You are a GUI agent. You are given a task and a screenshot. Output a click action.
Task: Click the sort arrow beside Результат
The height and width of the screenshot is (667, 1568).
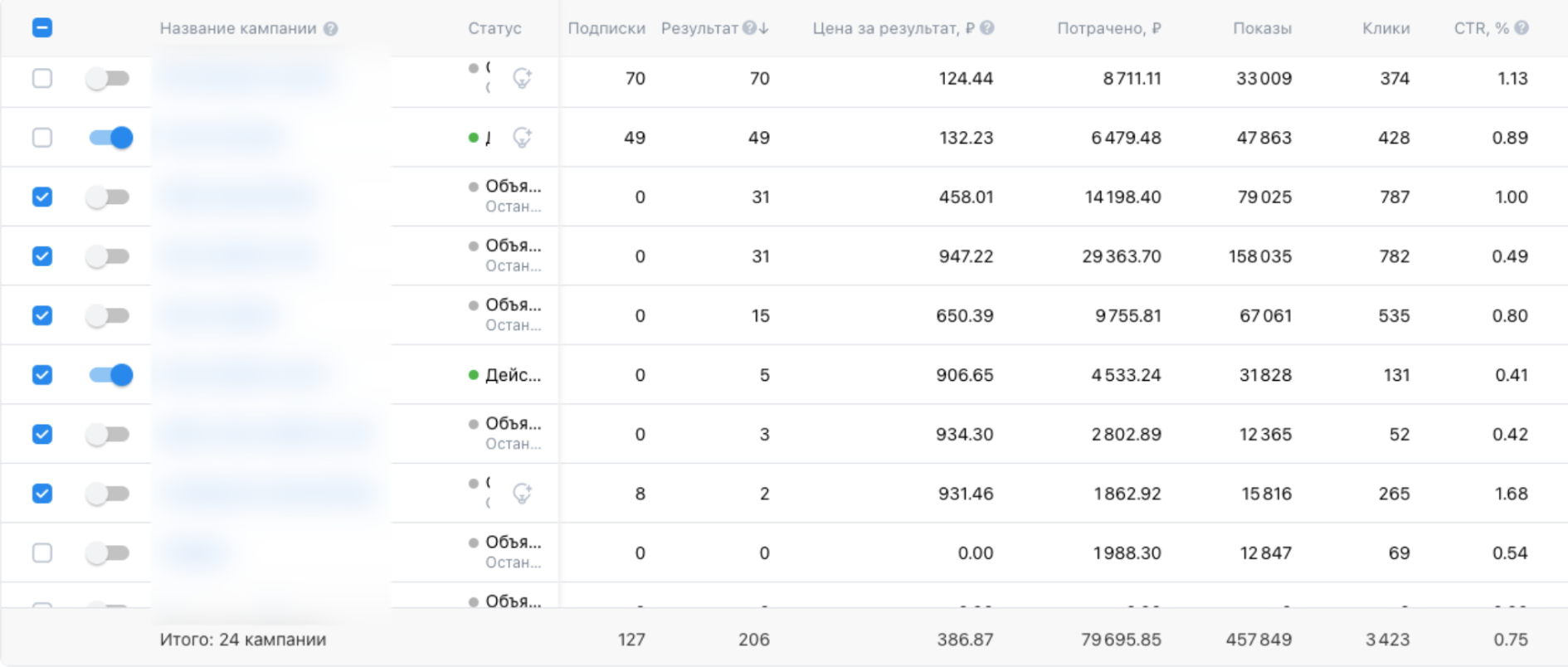coord(764,28)
